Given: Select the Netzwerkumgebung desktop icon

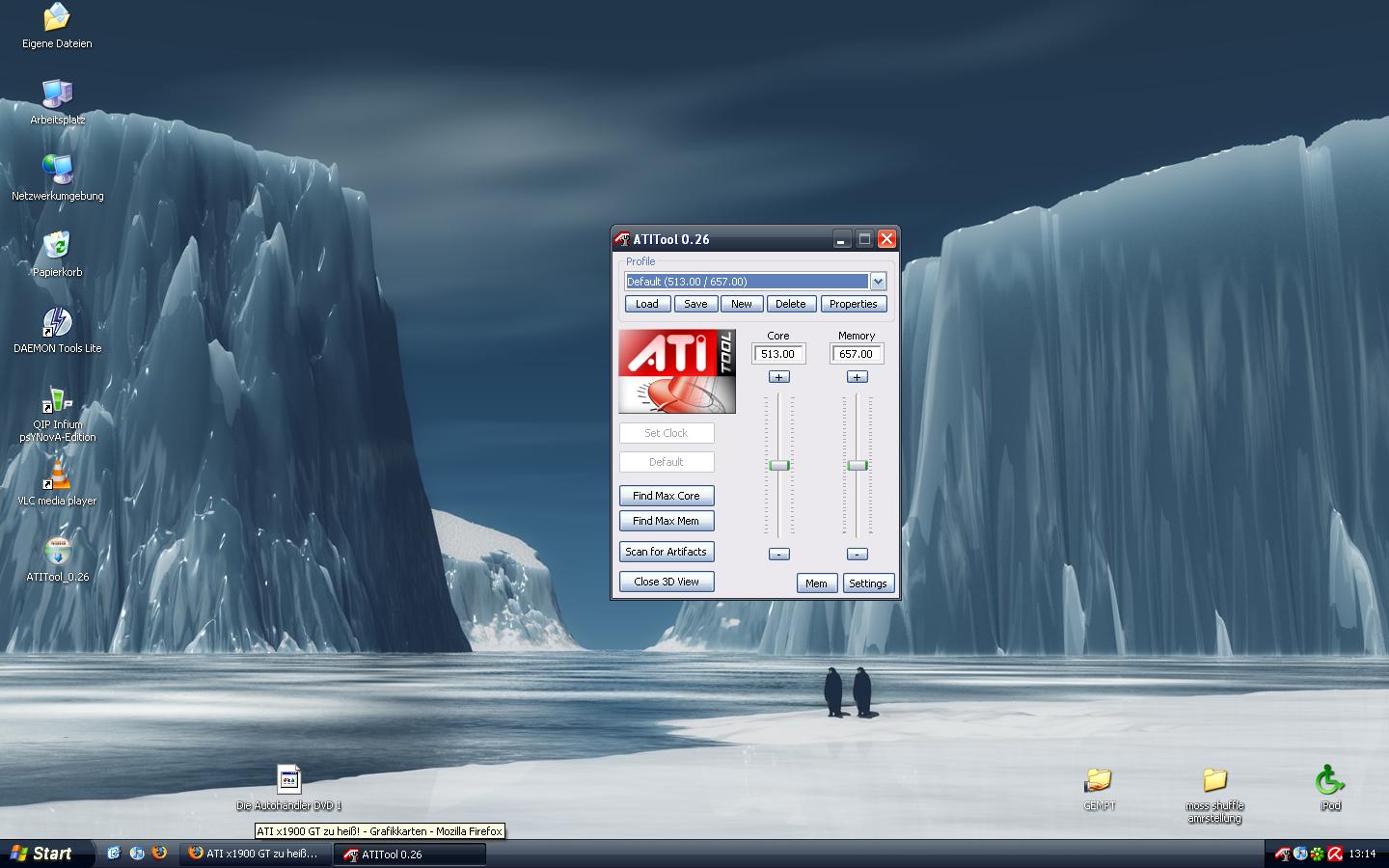Looking at the screenshot, I should point(57,177).
